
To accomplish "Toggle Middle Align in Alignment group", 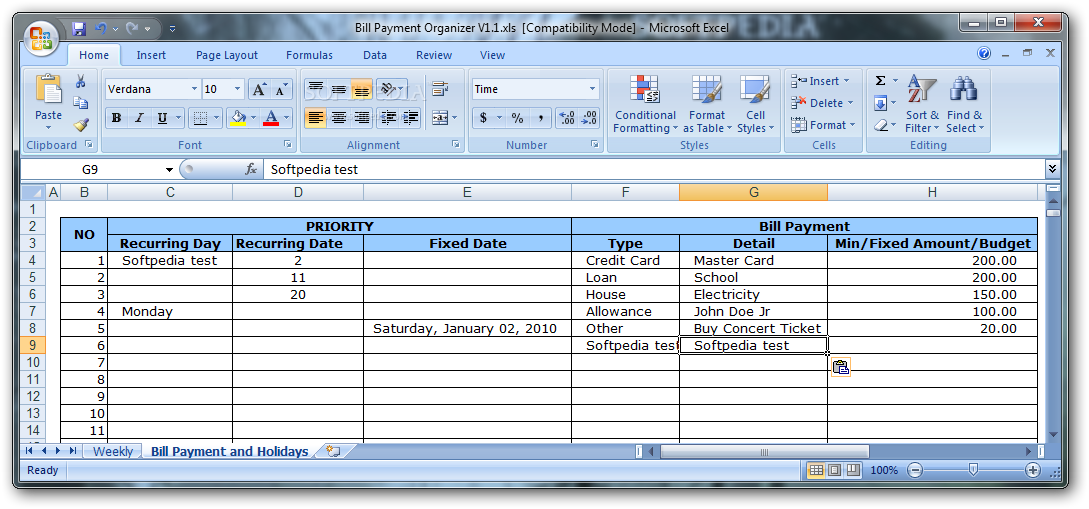I will coord(339,89).
